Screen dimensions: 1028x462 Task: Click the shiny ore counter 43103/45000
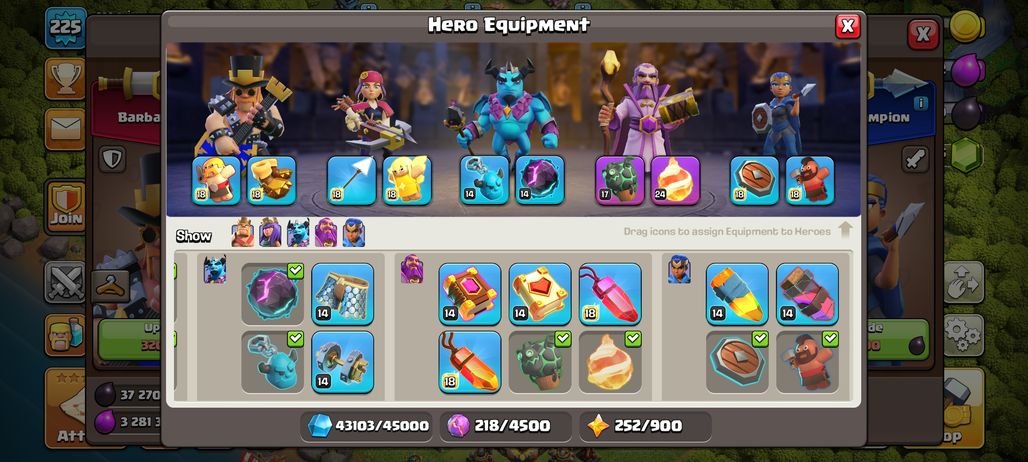point(368,426)
